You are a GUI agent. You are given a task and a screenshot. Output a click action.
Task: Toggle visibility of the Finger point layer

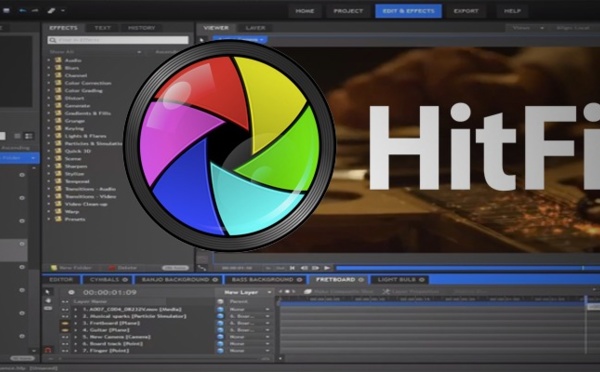(x=65, y=351)
